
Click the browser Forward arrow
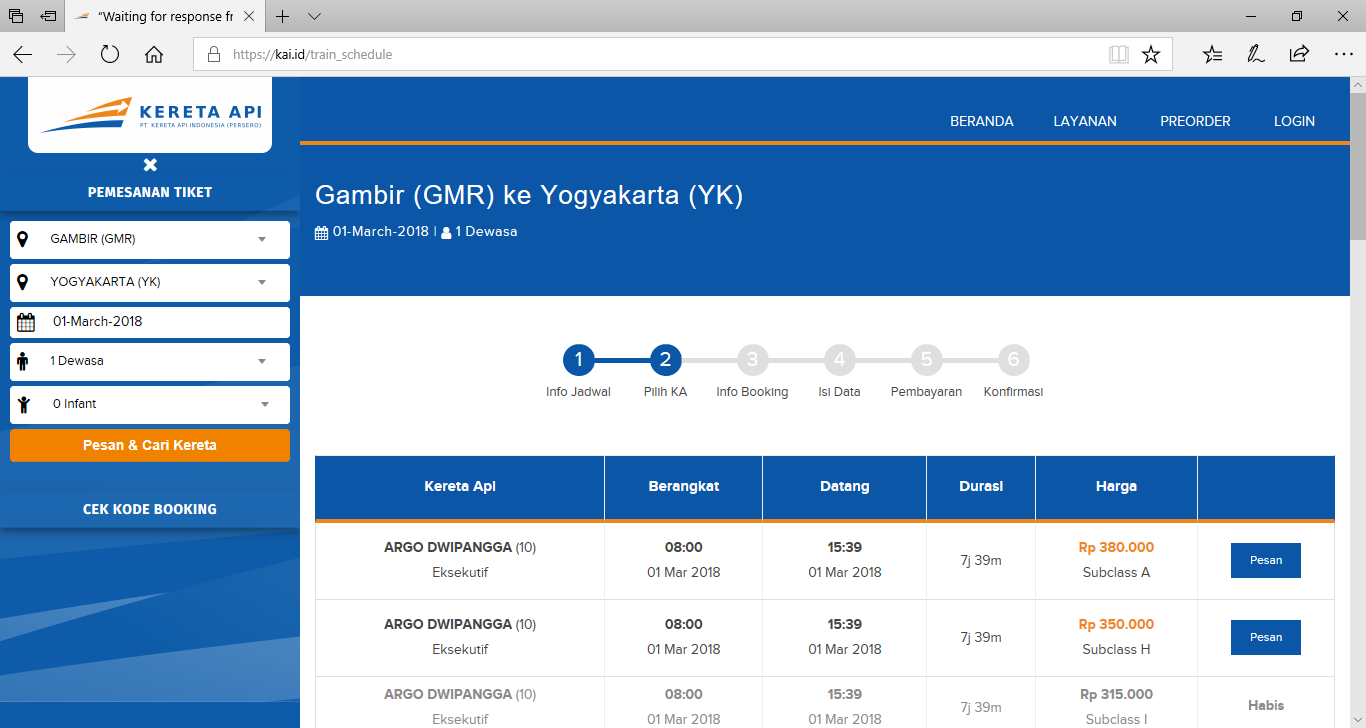[x=67, y=55]
